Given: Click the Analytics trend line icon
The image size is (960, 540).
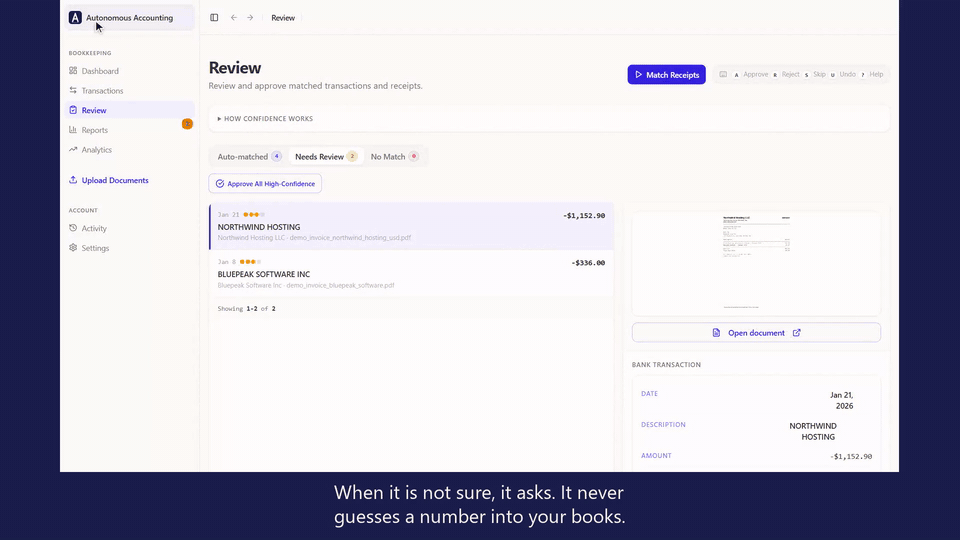Looking at the screenshot, I should coord(73,149).
